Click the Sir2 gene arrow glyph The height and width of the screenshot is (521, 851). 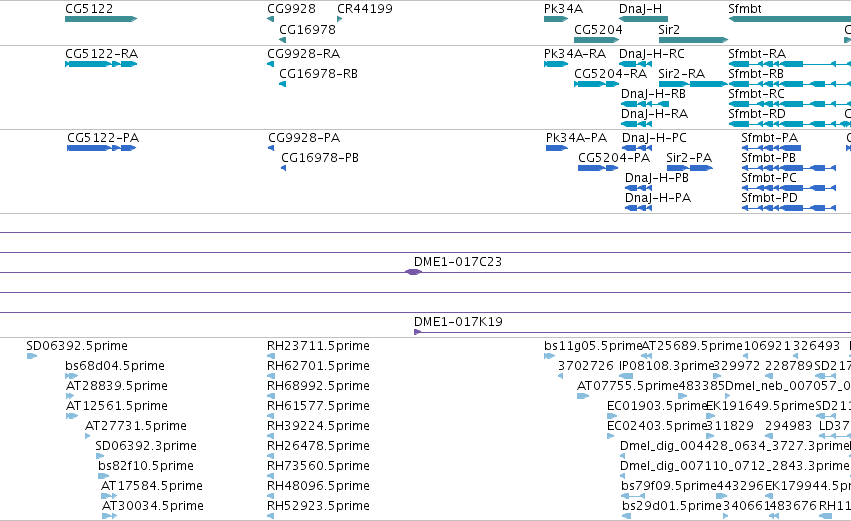point(693,40)
